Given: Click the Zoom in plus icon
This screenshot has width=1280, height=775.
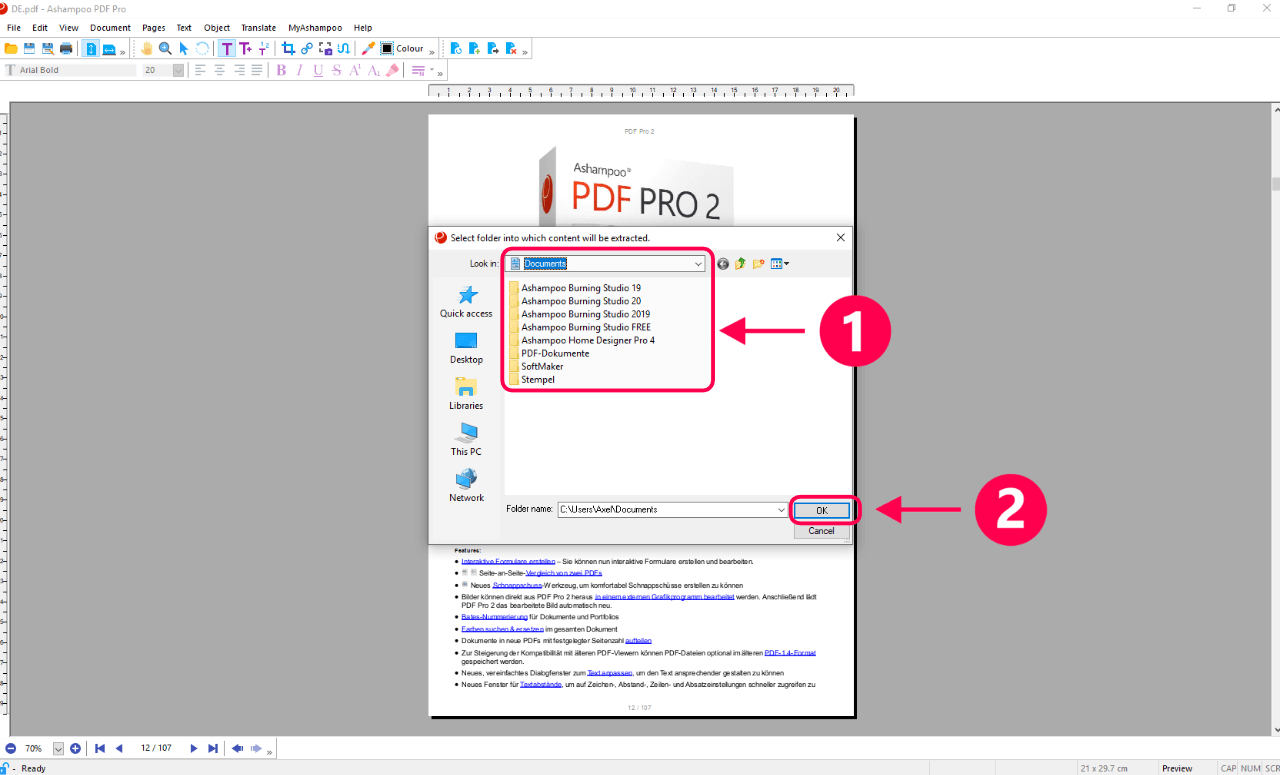Looking at the screenshot, I should point(75,748).
